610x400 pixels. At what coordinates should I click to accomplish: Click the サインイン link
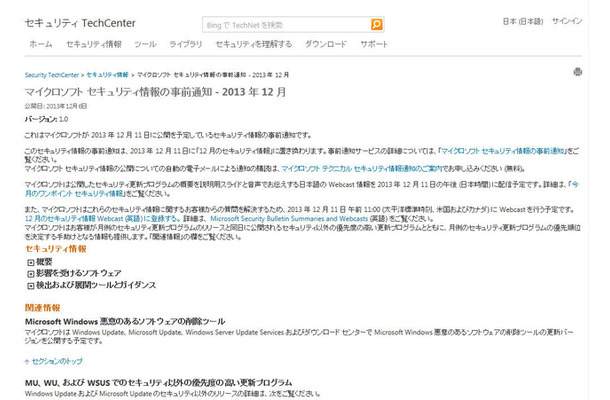[x=567, y=21]
